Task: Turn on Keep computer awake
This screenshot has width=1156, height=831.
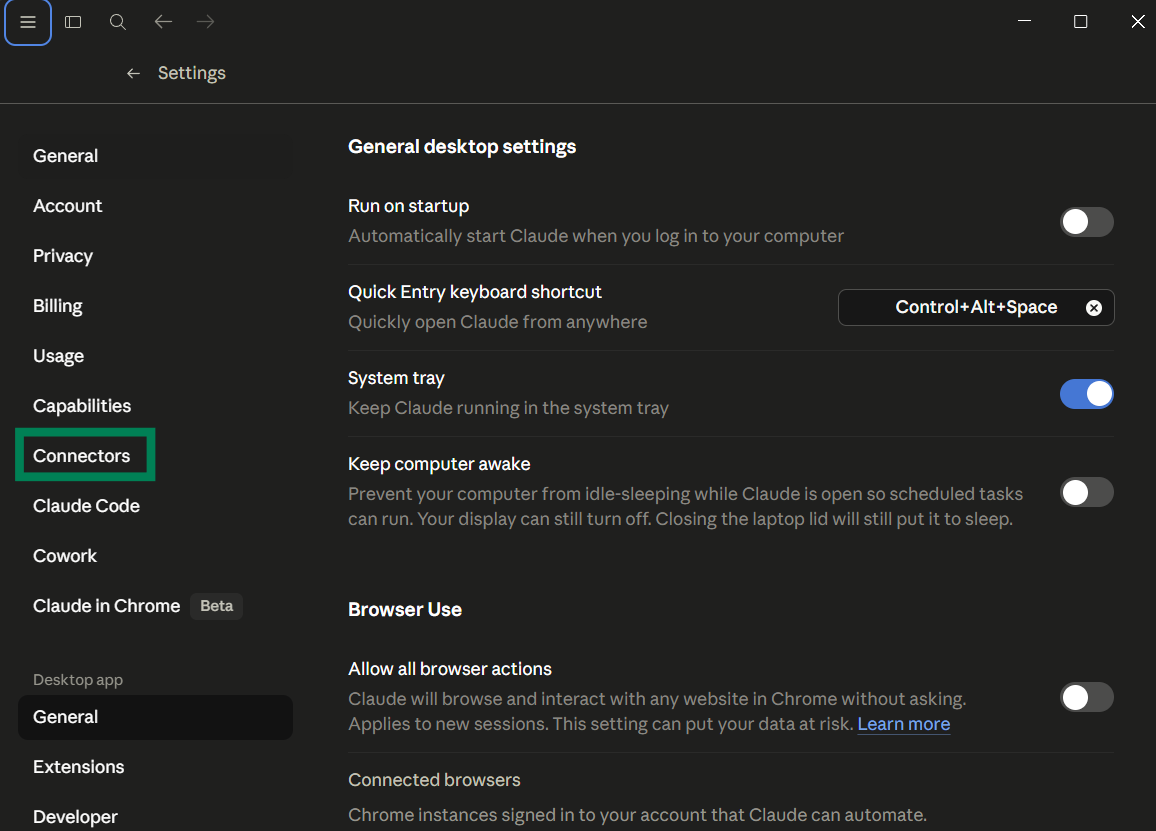Action: [1087, 492]
